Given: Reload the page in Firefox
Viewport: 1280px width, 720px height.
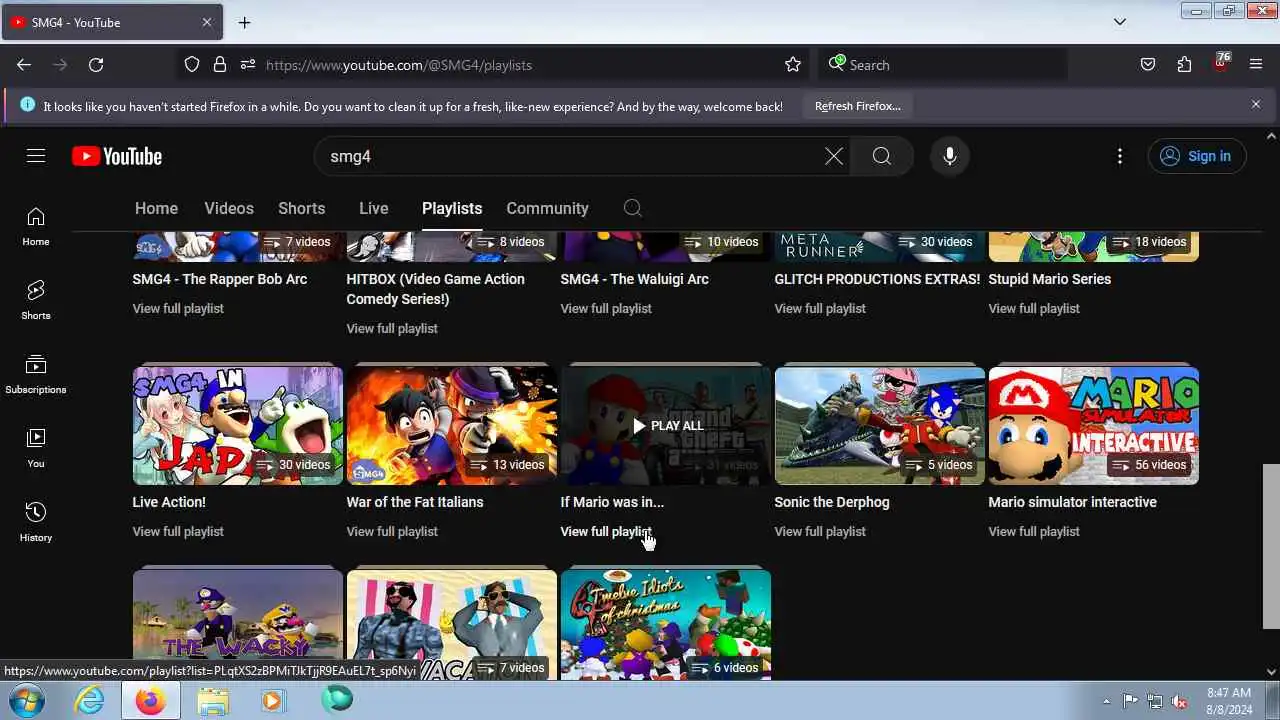Looking at the screenshot, I should (x=96, y=65).
